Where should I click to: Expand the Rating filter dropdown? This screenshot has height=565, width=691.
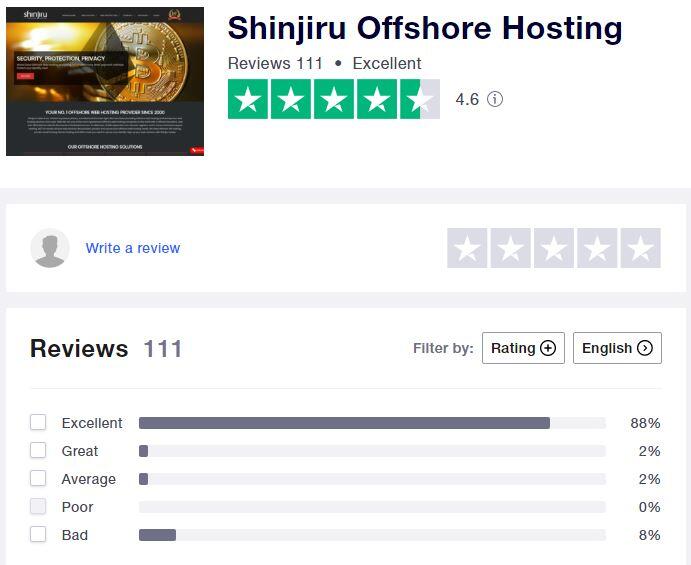523,348
